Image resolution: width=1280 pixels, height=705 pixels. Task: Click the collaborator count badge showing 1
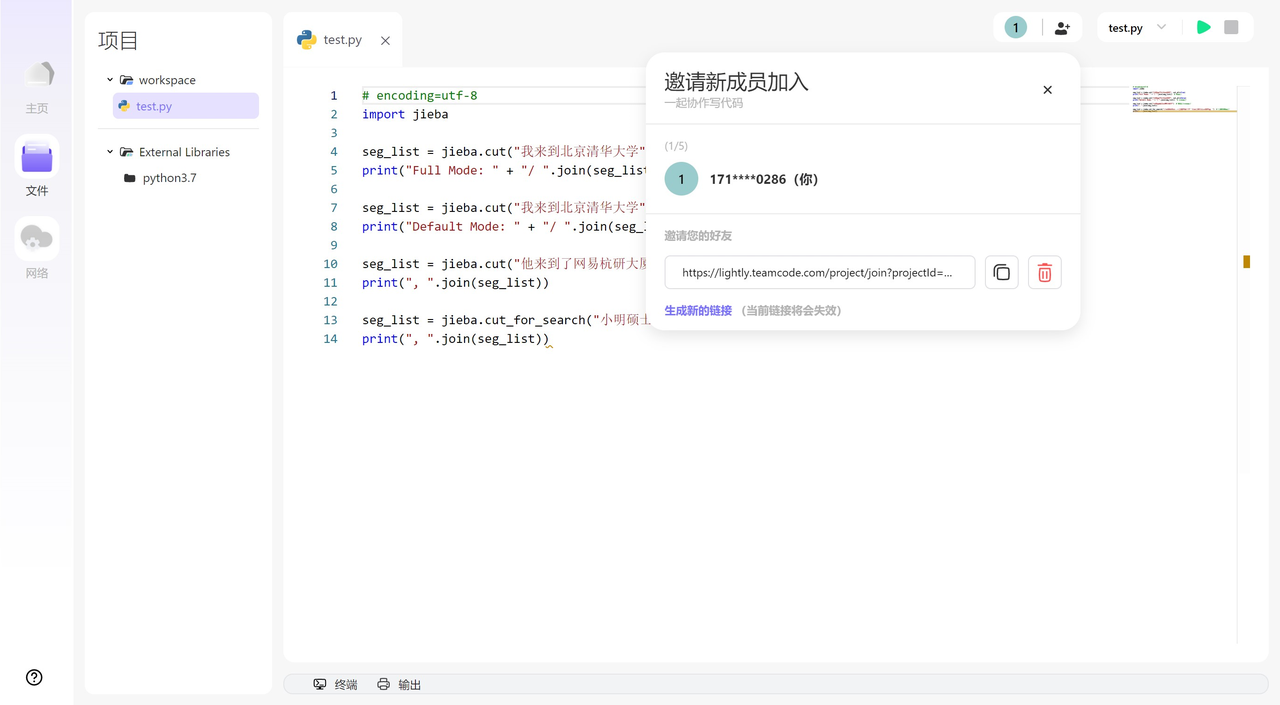[x=1014, y=27]
